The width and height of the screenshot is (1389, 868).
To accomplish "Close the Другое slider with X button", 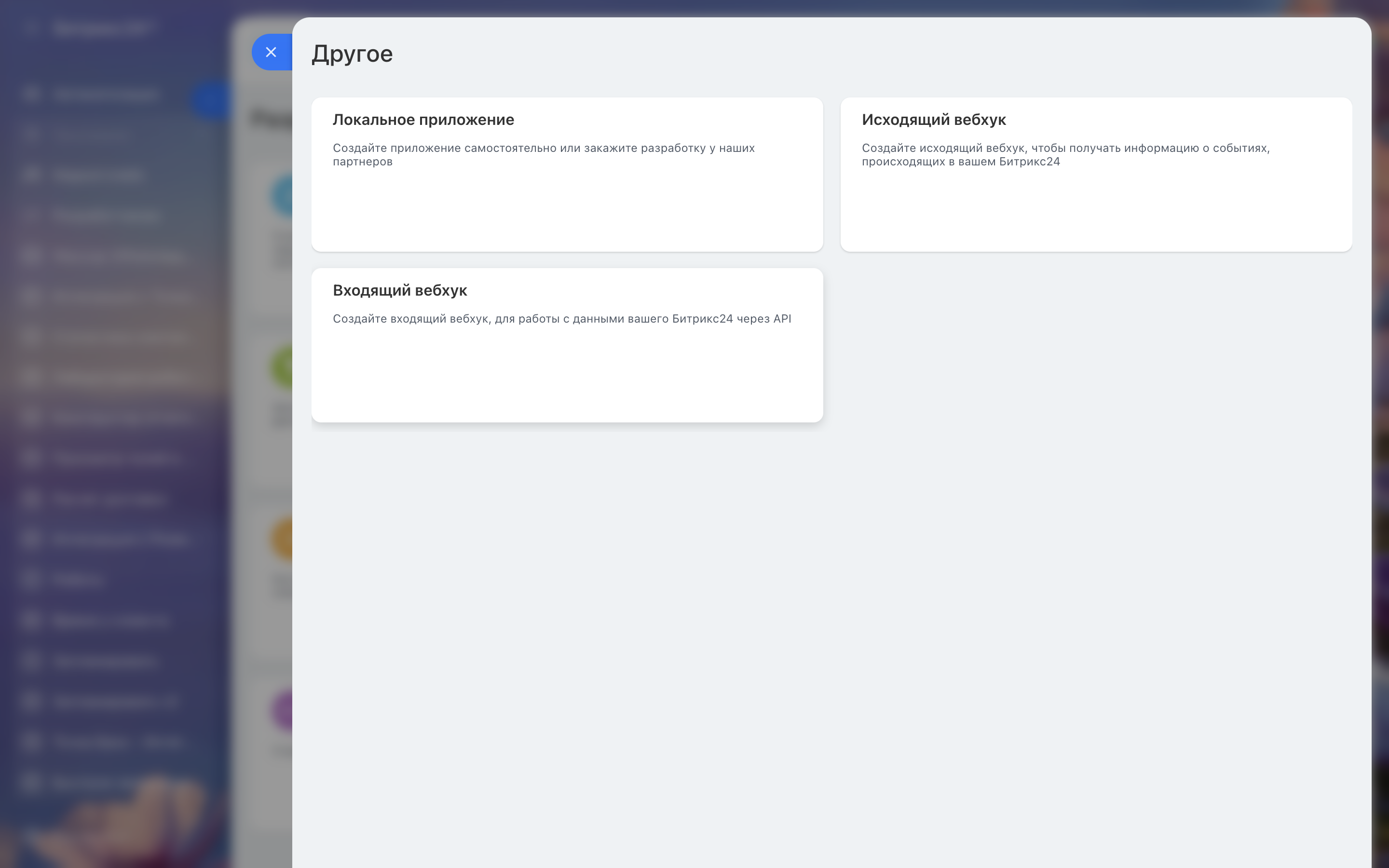I will (x=271, y=52).
